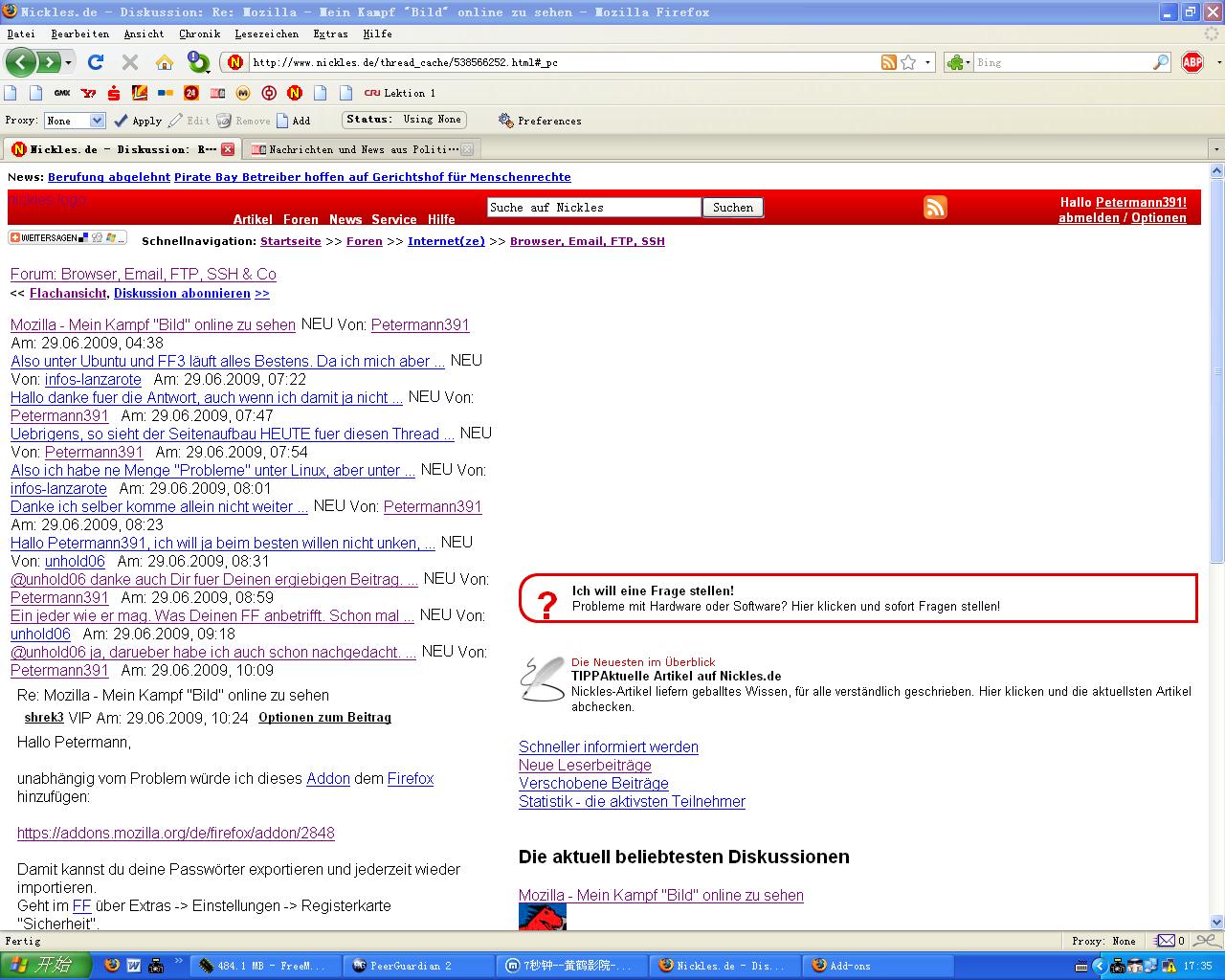Close the Nickles.de Diskussion tab
Image resolution: width=1225 pixels, height=980 pixels.
[228, 149]
